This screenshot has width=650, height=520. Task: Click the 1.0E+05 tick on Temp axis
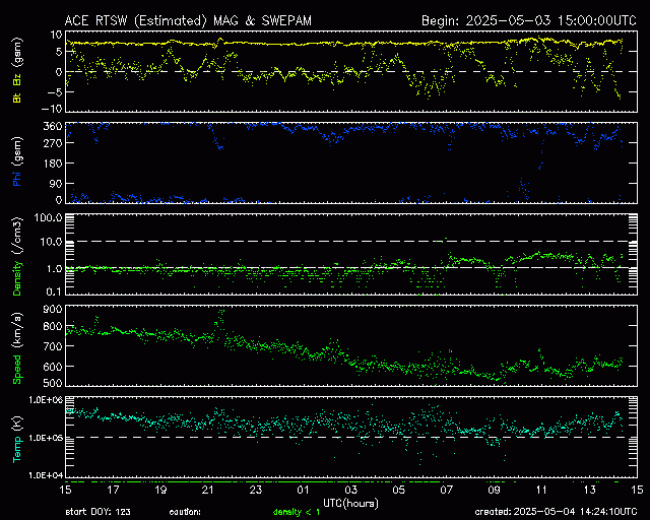pyautogui.click(x=46, y=437)
